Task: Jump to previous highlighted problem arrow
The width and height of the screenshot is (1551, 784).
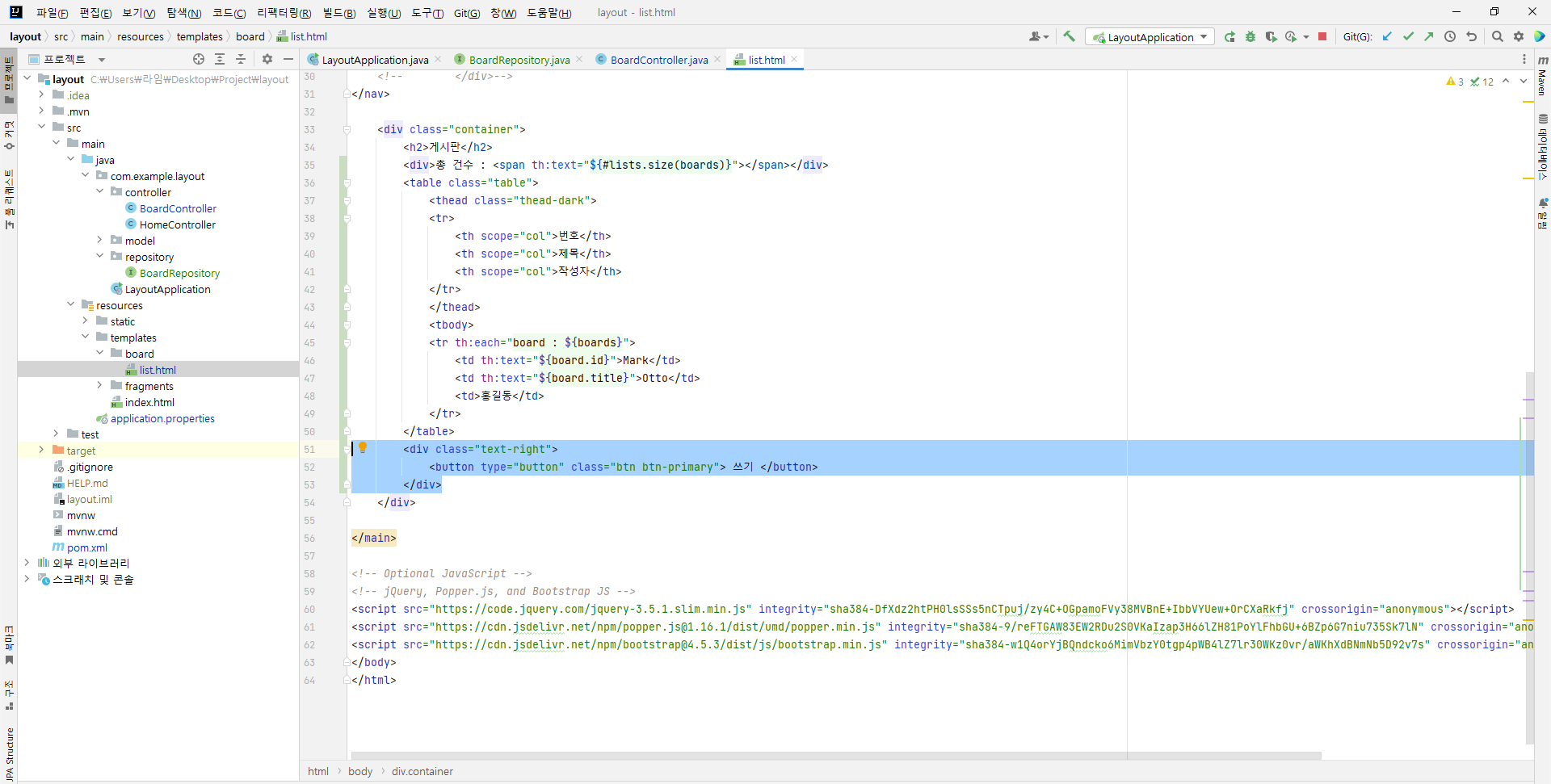Action: point(1506,81)
